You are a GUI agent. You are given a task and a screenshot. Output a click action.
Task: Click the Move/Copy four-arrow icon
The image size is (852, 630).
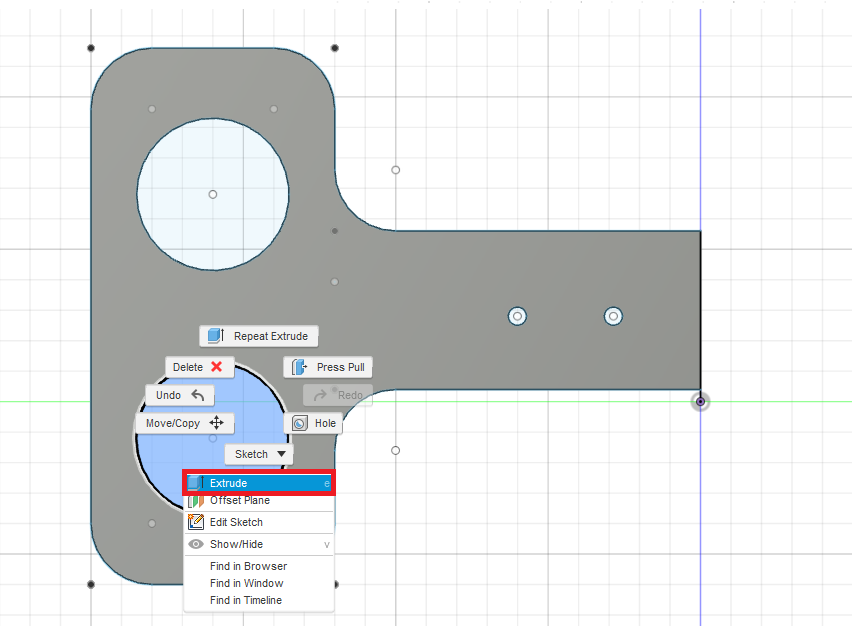(216, 423)
